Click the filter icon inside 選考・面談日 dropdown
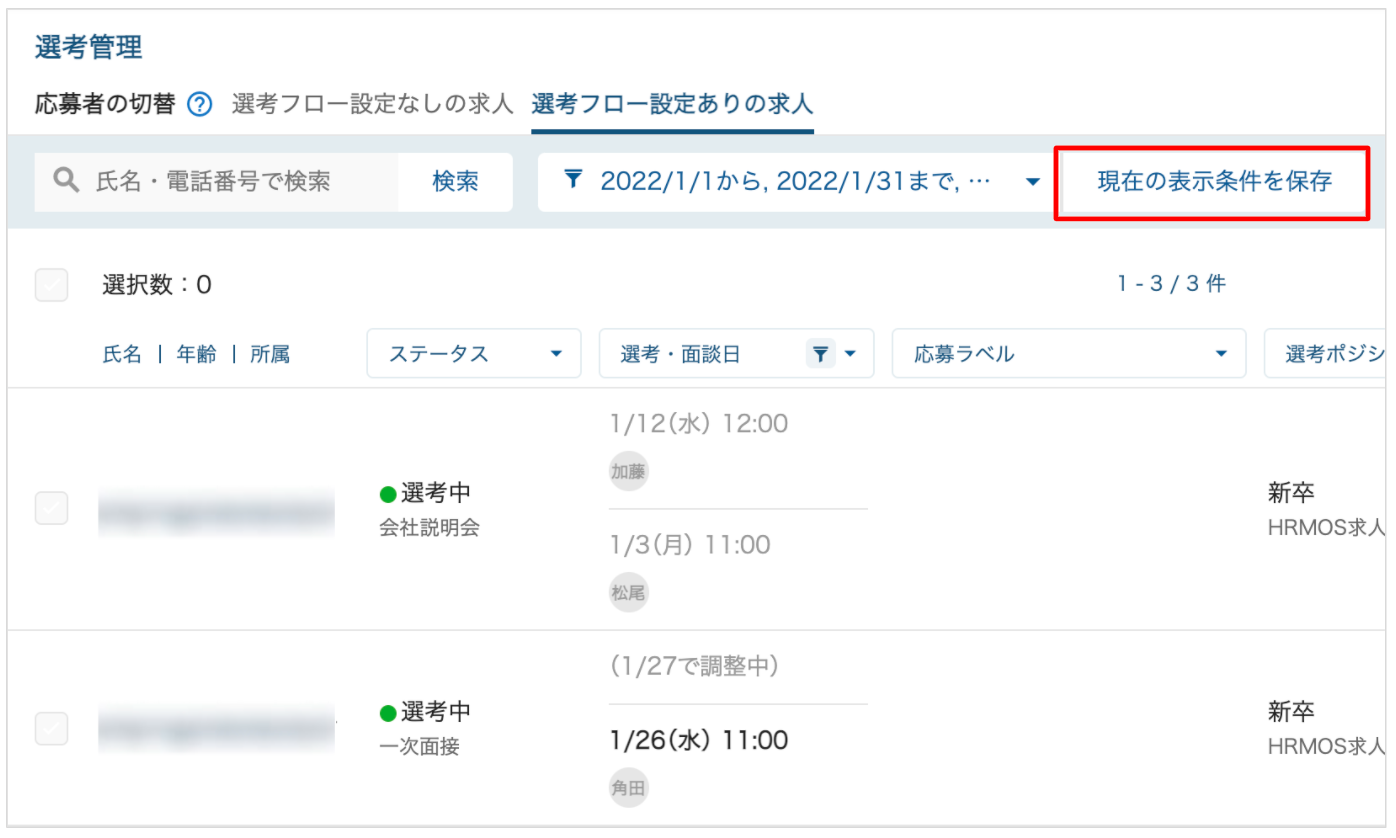Screen dimensions: 1396x838 click(820, 354)
